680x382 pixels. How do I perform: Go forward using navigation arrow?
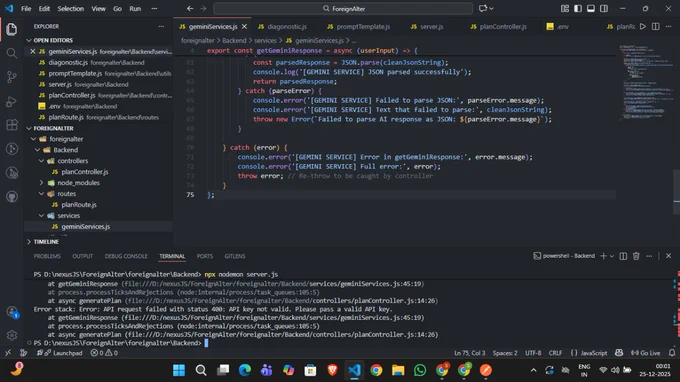(203, 8)
